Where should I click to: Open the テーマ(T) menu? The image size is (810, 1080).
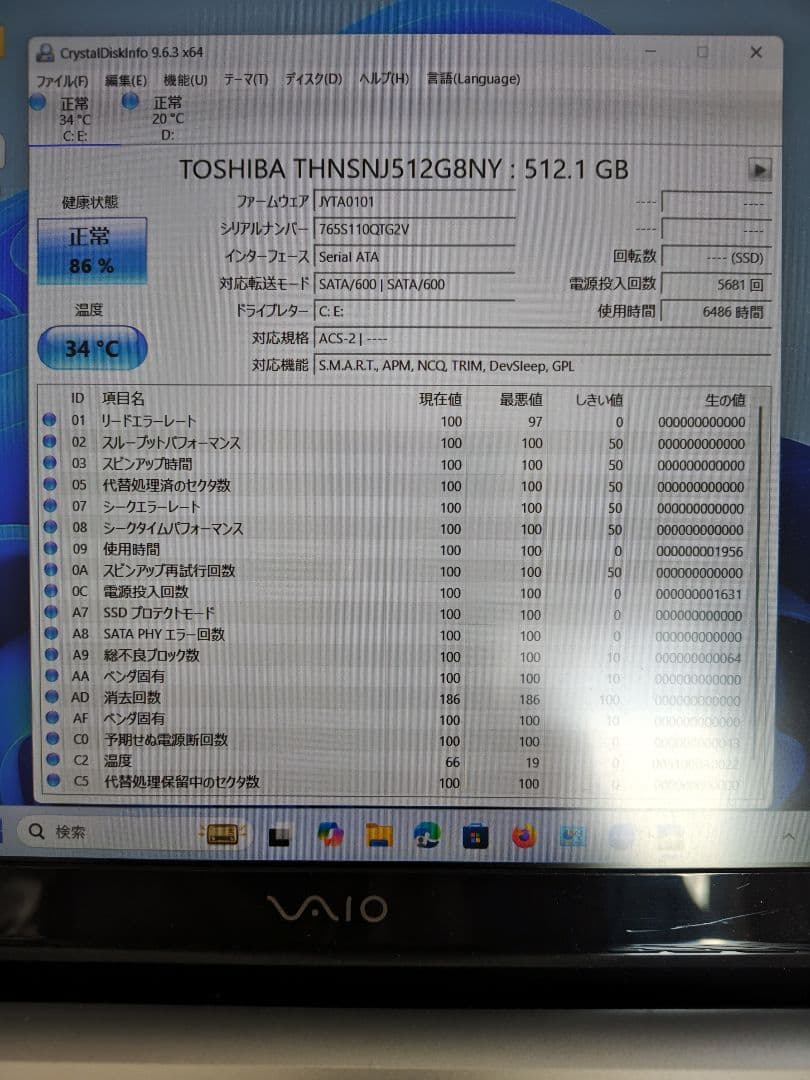pyautogui.click(x=241, y=78)
